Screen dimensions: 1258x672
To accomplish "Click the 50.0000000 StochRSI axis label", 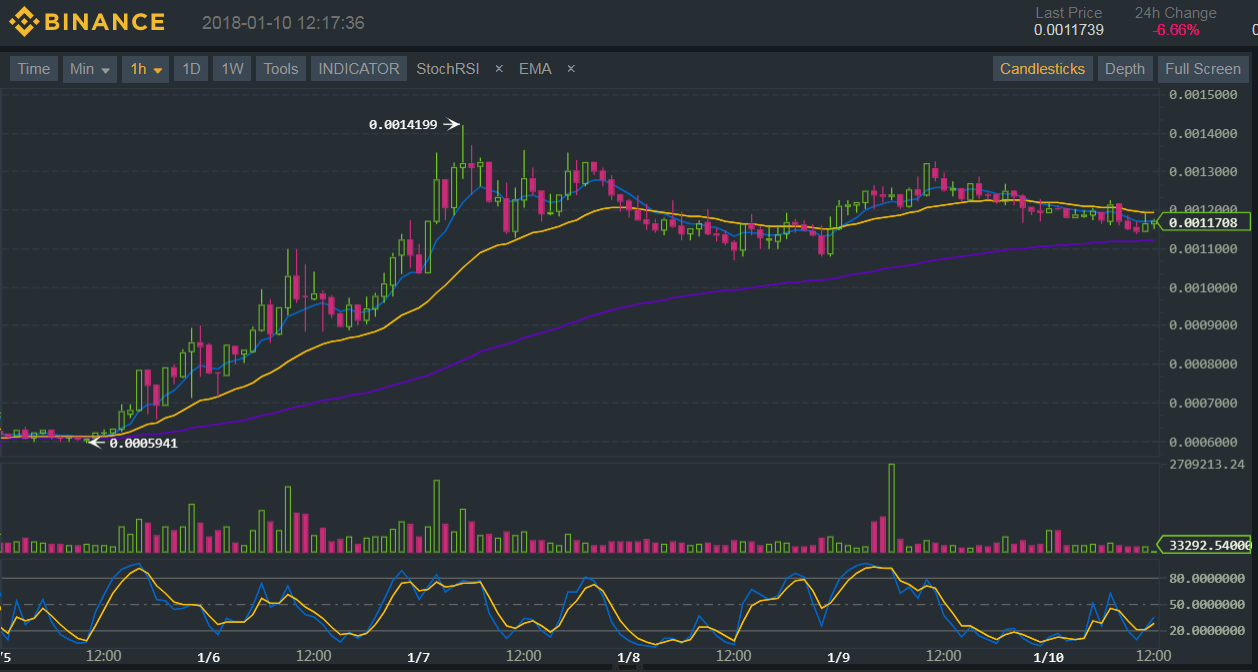I will tap(1207, 604).
